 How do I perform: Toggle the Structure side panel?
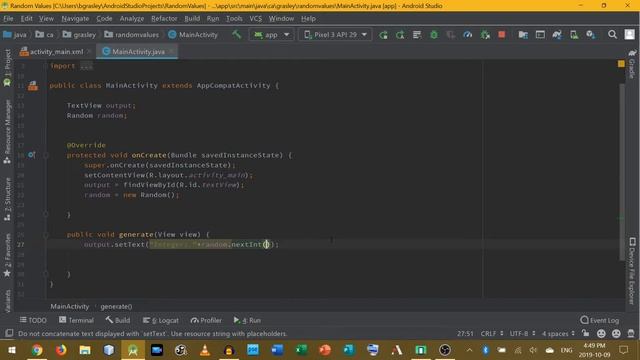[7, 199]
